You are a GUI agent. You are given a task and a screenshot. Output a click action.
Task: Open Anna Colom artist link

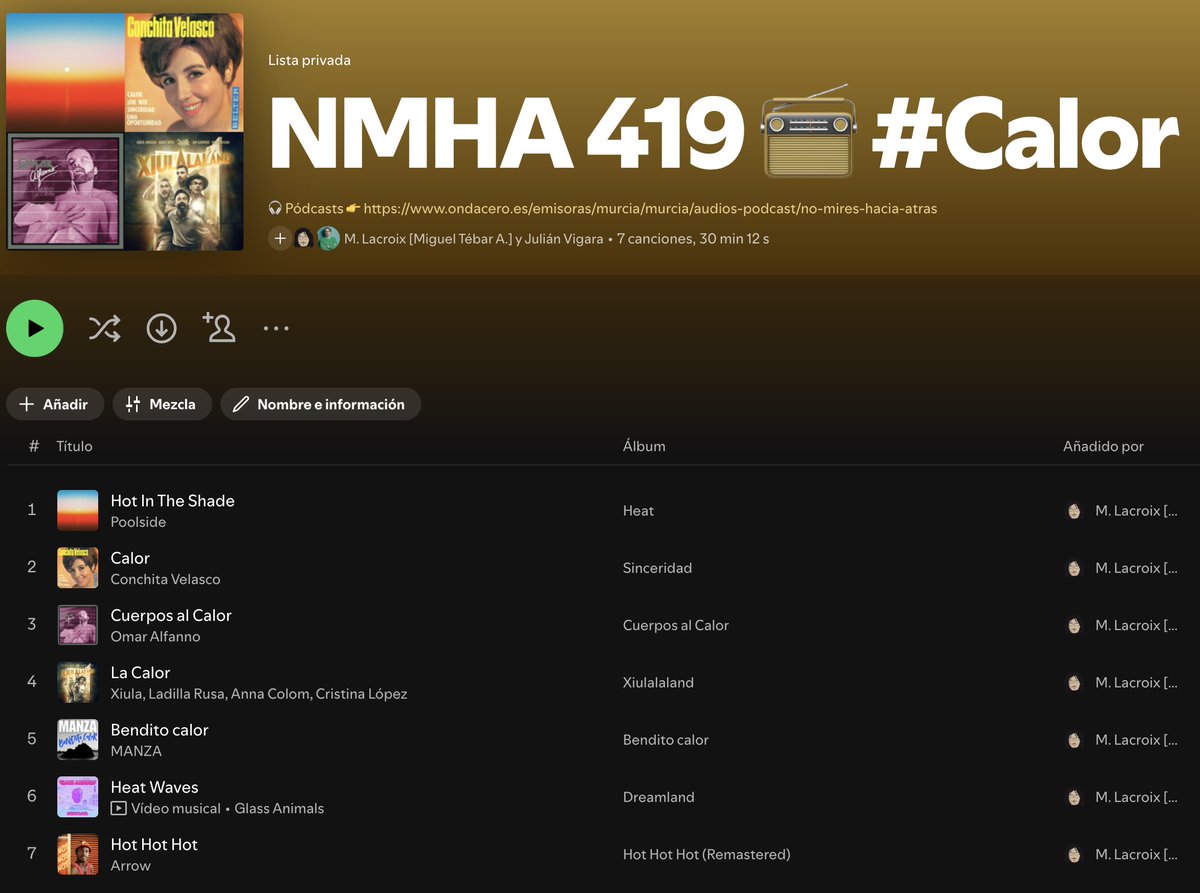[268, 693]
